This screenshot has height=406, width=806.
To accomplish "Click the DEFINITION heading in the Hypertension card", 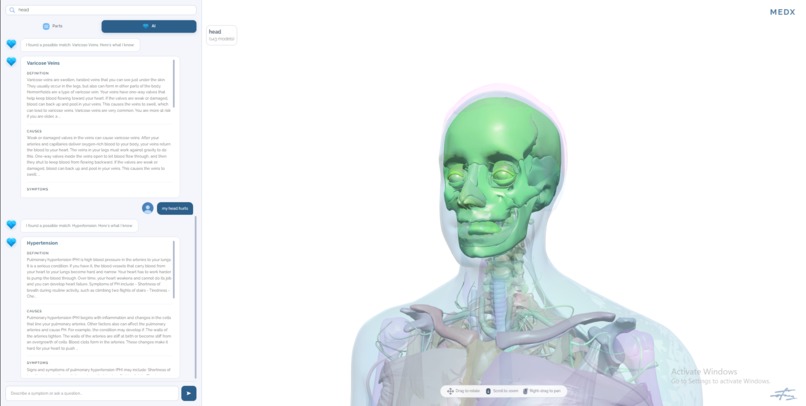I will tap(38, 253).
